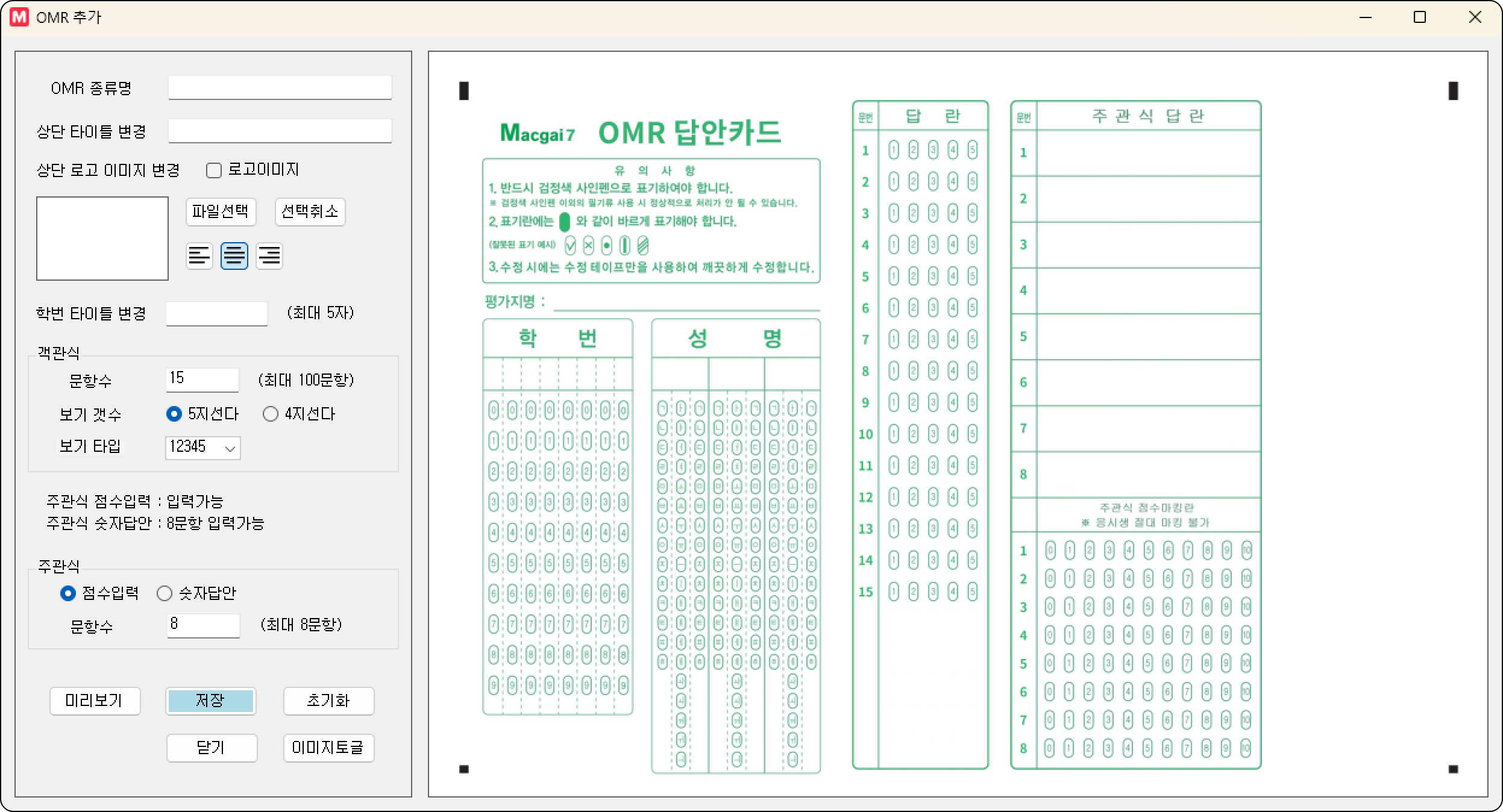The height and width of the screenshot is (812, 1503).
Task: Select the 4지선다 radio option
Action: [x=271, y=414]
